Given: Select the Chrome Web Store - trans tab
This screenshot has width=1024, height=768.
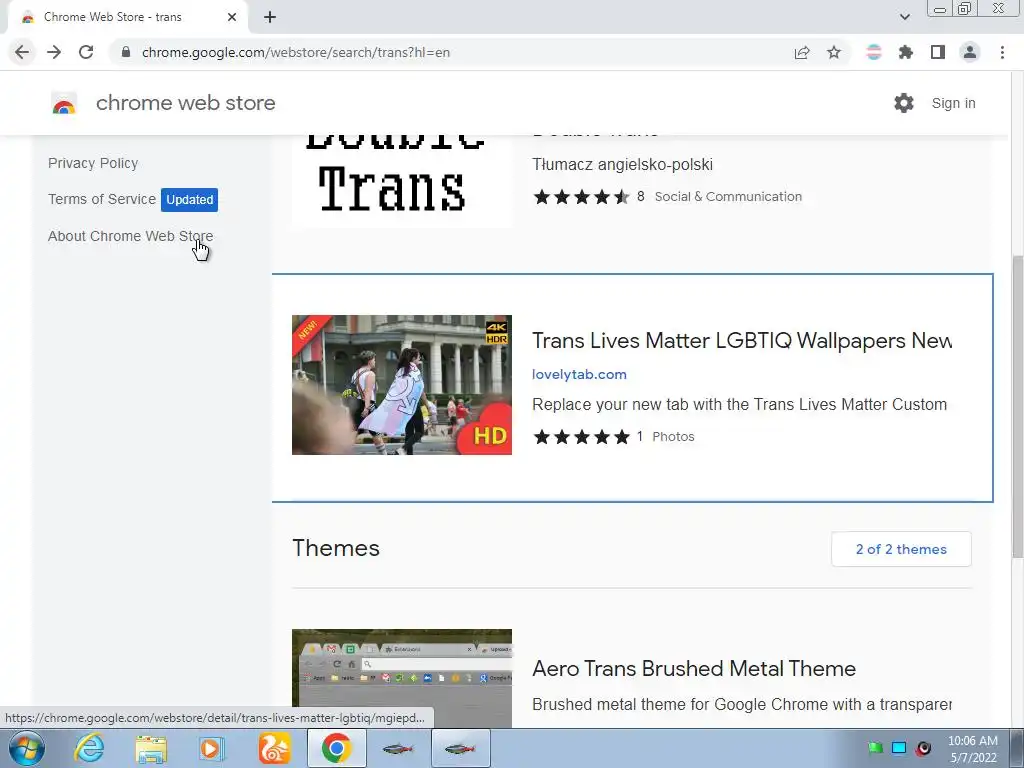Looking at the screenshot, I should (x=127, y=17).
